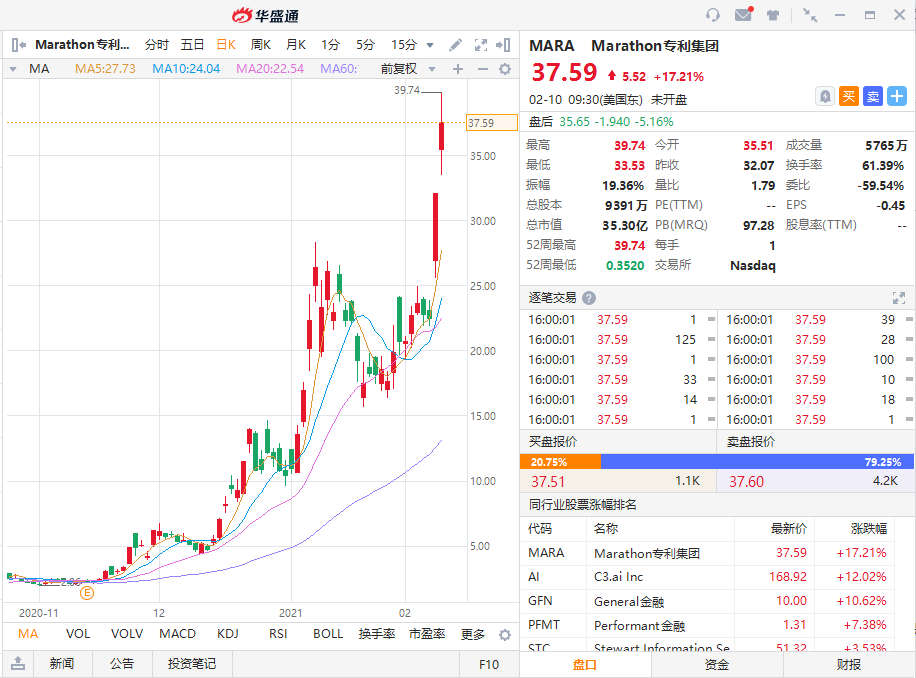The image size is (916, 678).
Task: Toggle the turnover rate indicator
Action: click(377, 634)
